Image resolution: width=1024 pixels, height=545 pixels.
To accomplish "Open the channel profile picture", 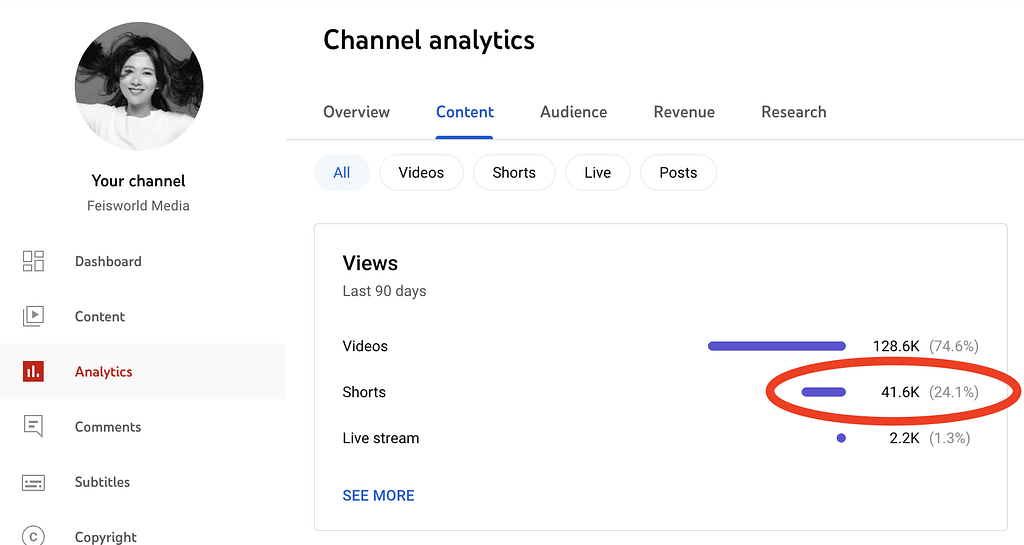I will pos(139,86).
